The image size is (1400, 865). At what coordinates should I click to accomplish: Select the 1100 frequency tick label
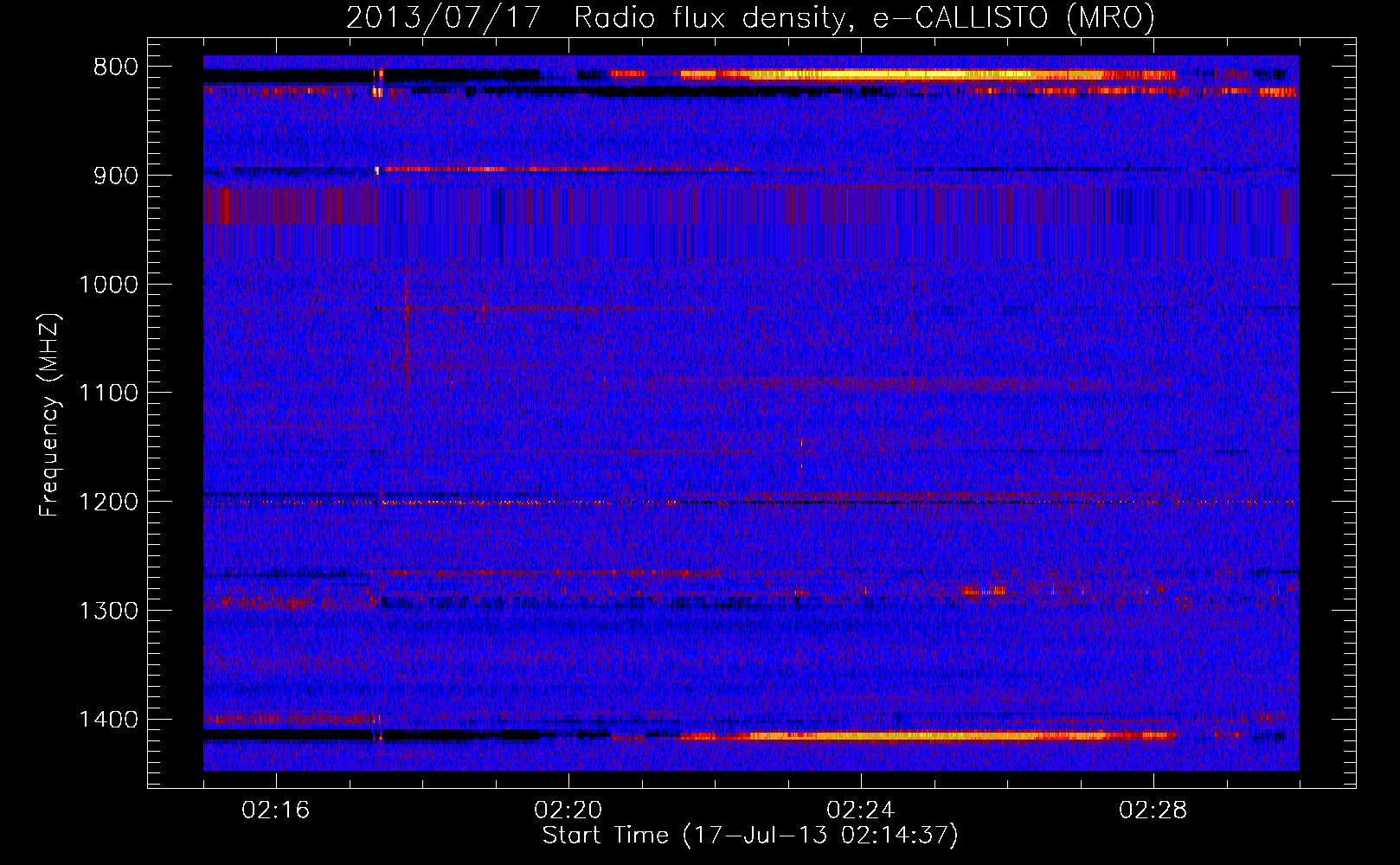(108, 394)
